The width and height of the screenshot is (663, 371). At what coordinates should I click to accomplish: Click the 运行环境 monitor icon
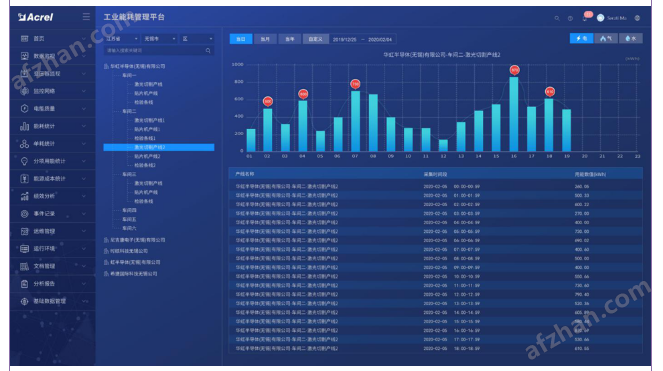pyautogui.click(x=25, y=249)
